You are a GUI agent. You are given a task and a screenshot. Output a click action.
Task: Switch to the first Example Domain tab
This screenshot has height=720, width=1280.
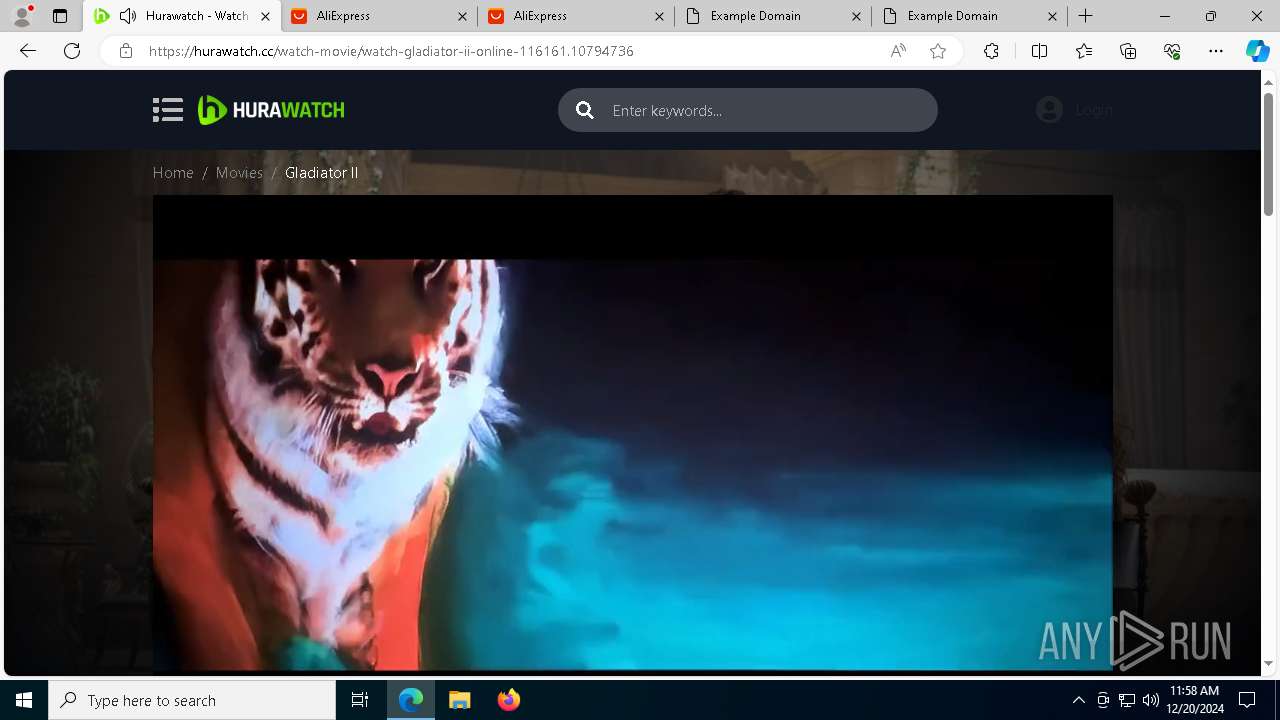tap(772, 16)
